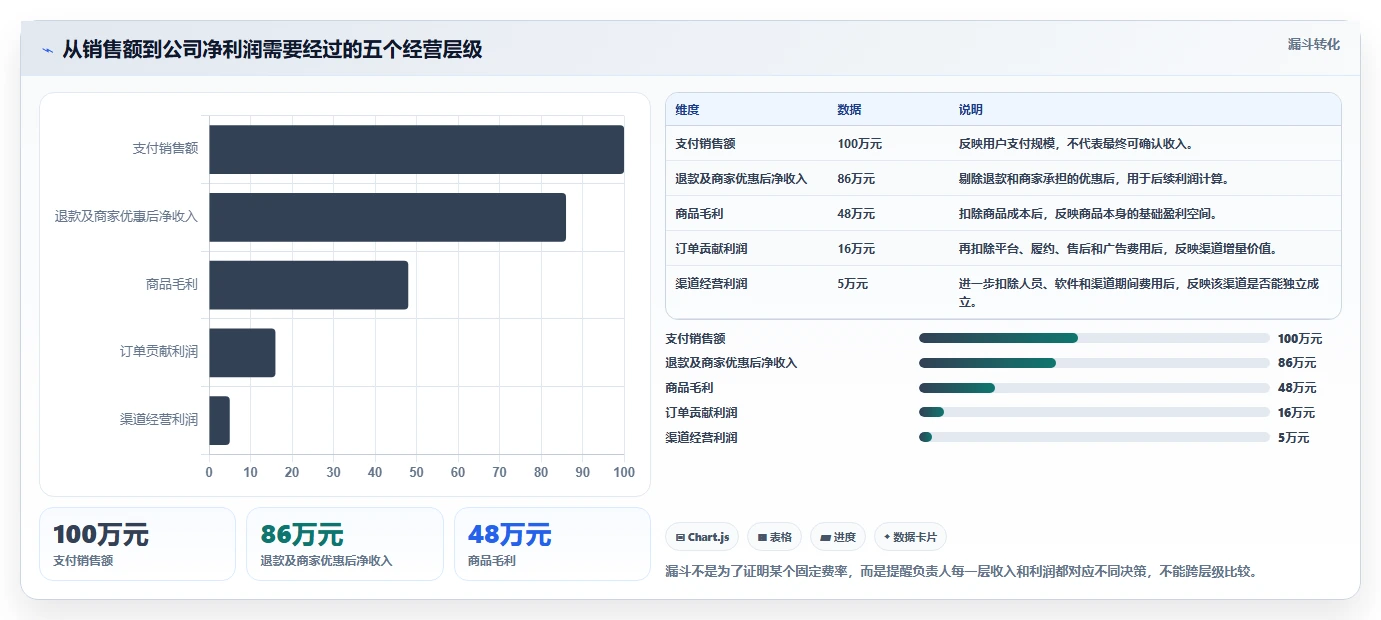Image resolution: width=1381 pixels, height=620 pixels.
Task: Click the 5万元 progress bar for 渠道经营利润
Action: [1094, 437]
